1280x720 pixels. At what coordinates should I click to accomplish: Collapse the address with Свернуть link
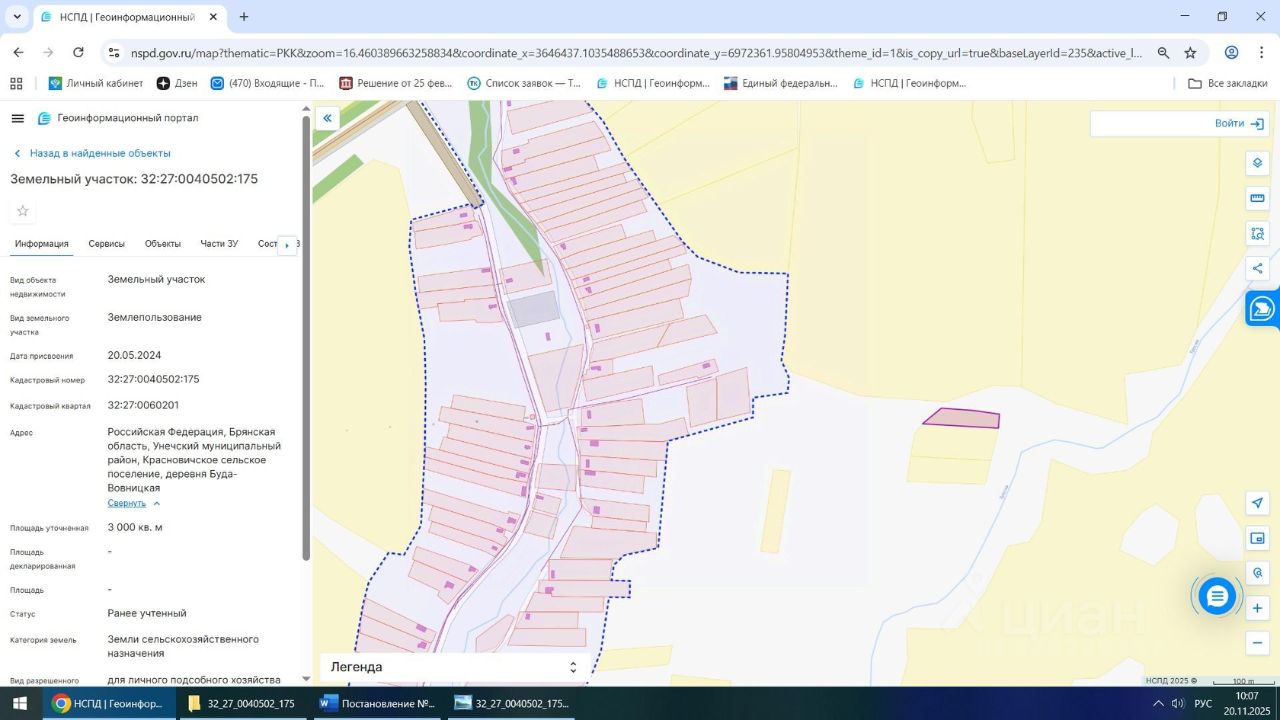[134, 503]
